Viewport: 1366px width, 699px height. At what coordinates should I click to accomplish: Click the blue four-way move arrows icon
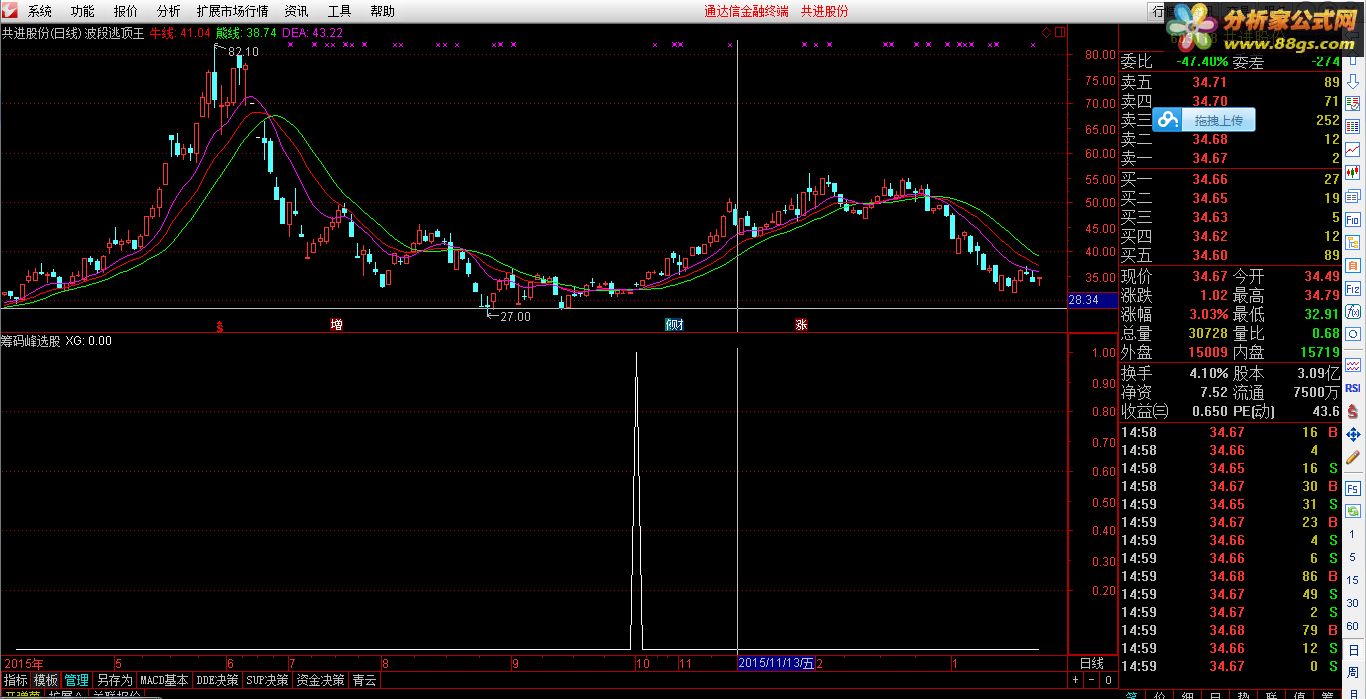click(1353, 435)
